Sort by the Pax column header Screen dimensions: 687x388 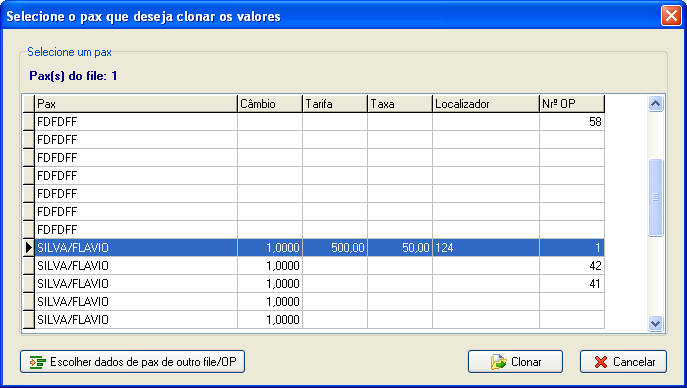pyautogui.click(x=136, y=104)
